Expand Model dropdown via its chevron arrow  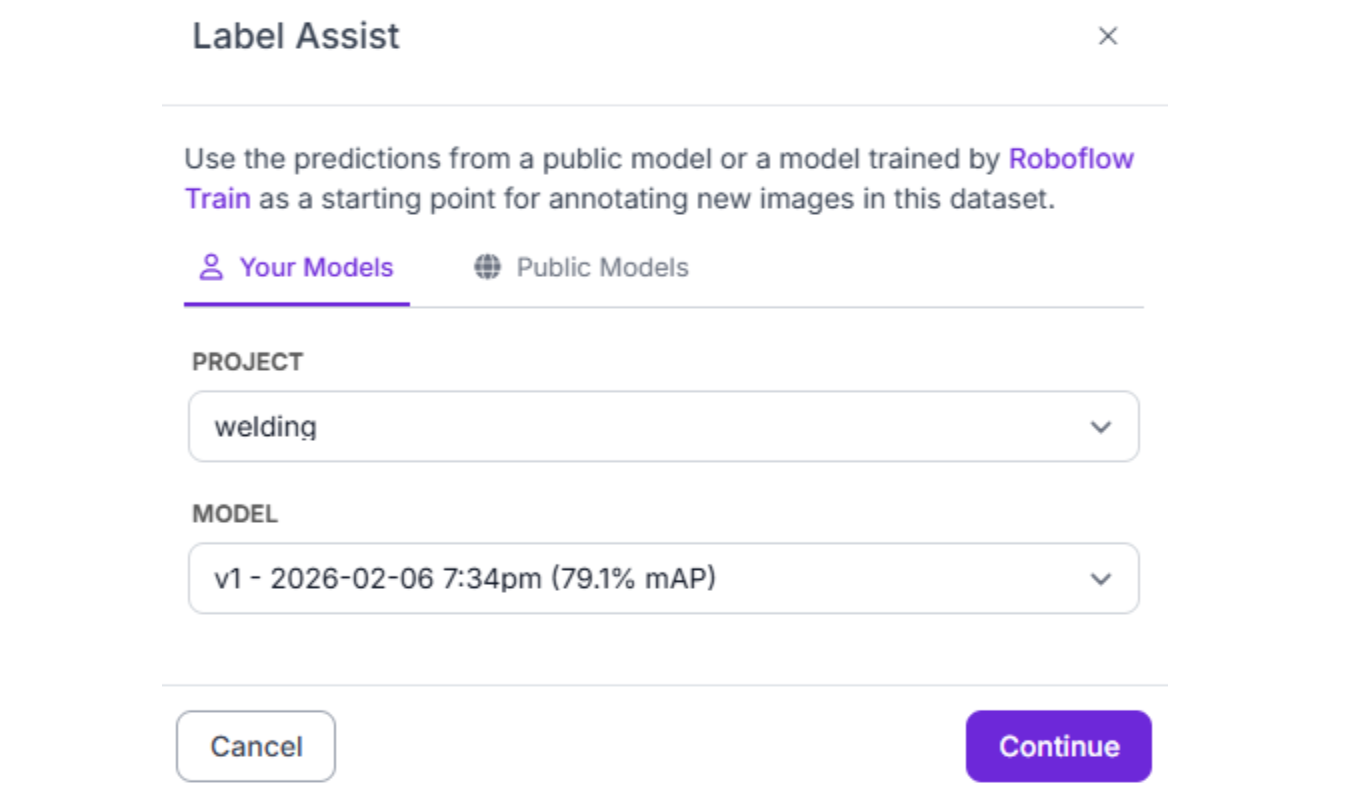click(x=1100, y=579)
